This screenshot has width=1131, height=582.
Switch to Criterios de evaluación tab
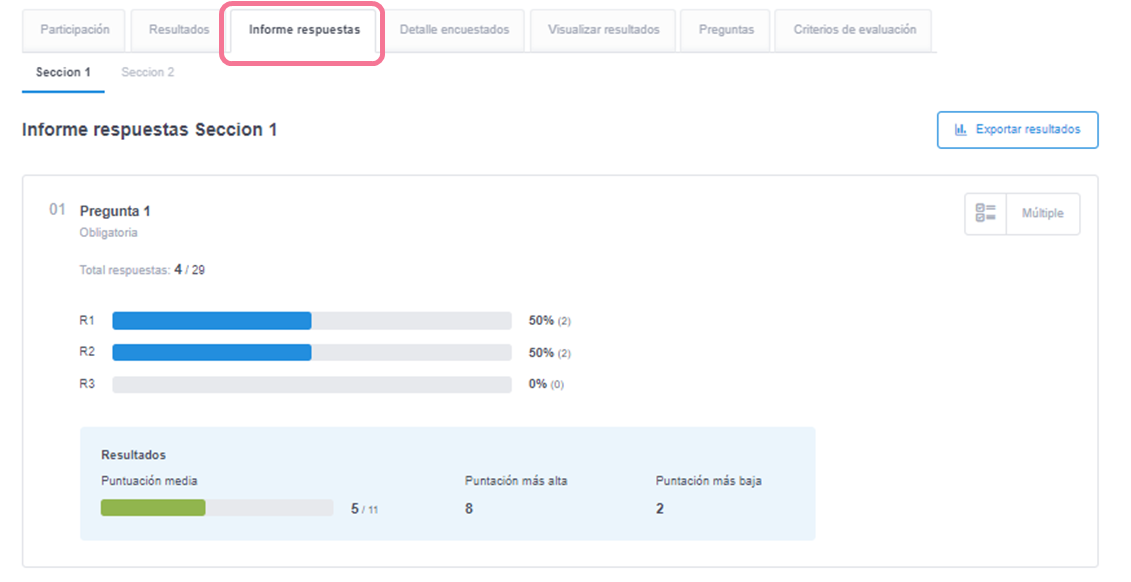(854, 30)
